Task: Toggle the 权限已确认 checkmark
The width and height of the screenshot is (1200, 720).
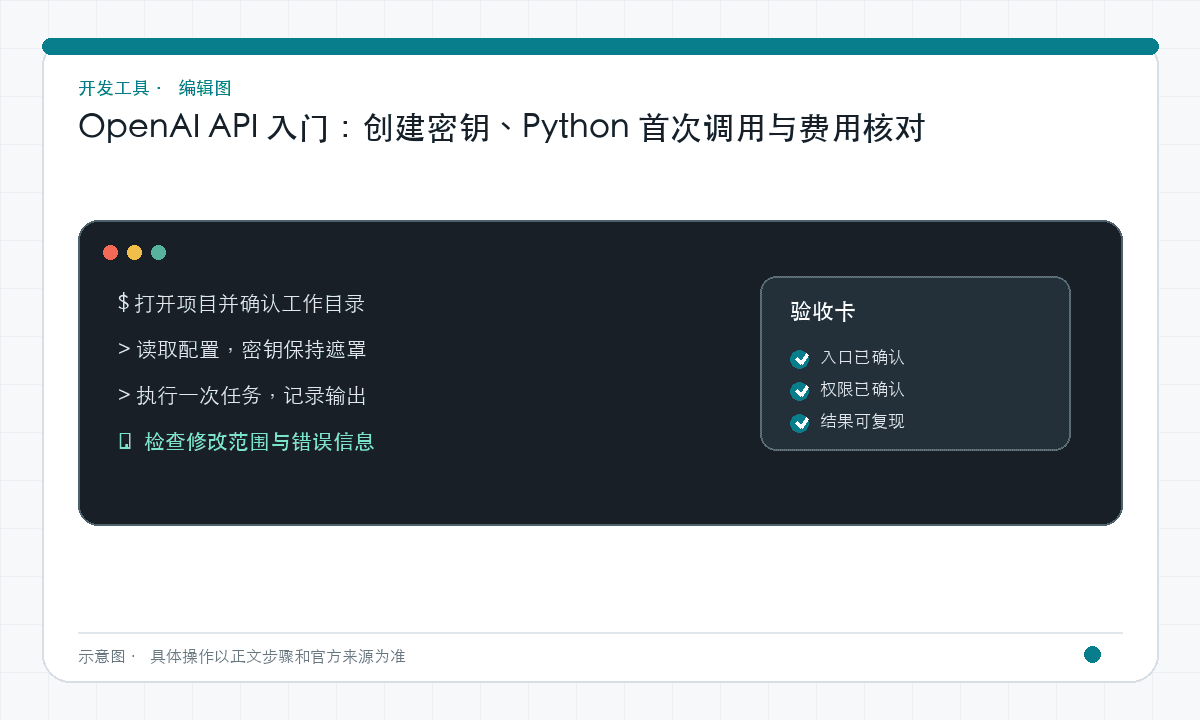Action: pyautogui.click(x=800, y=391)
